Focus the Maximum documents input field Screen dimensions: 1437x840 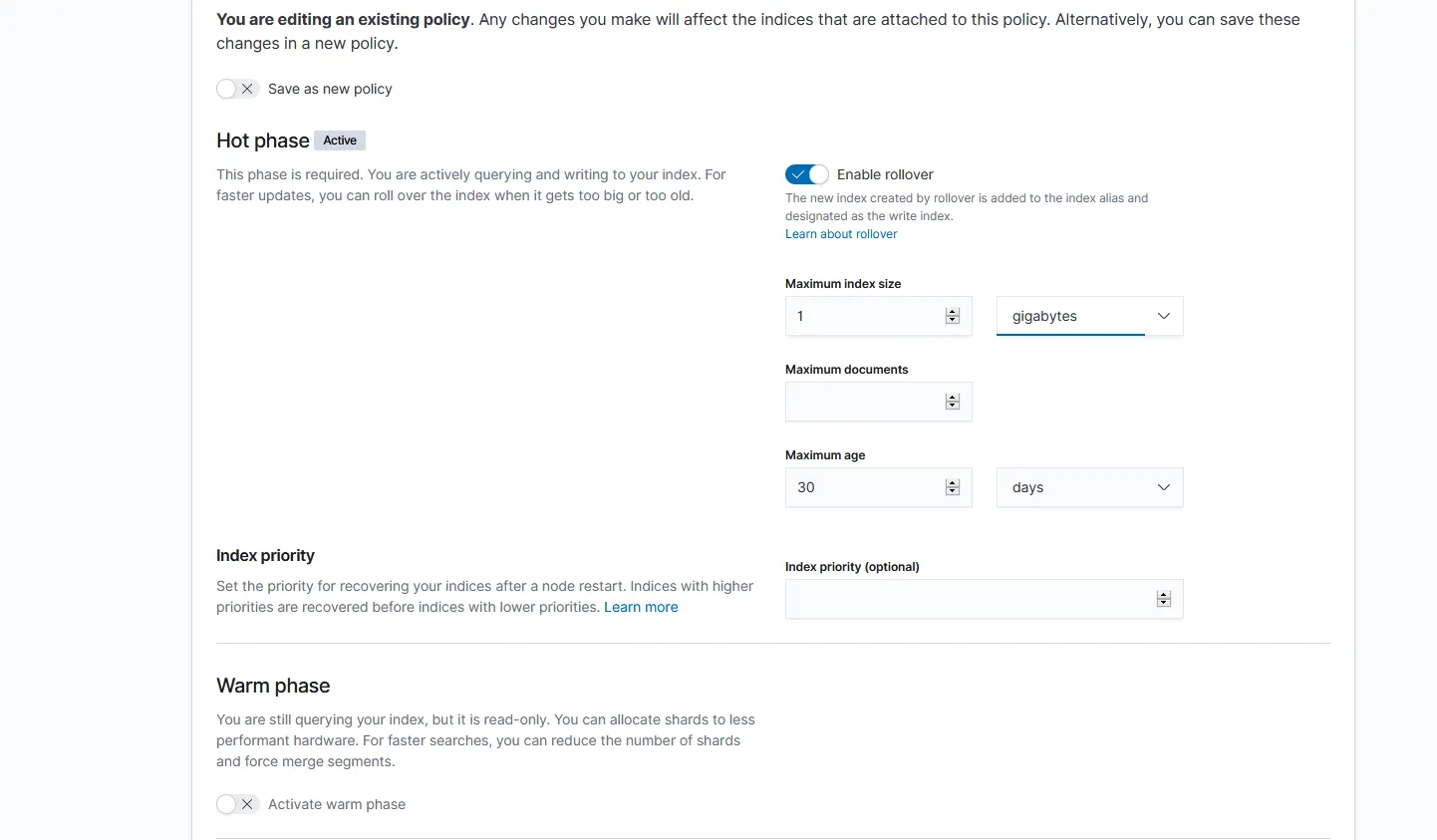tap(863, 402)
